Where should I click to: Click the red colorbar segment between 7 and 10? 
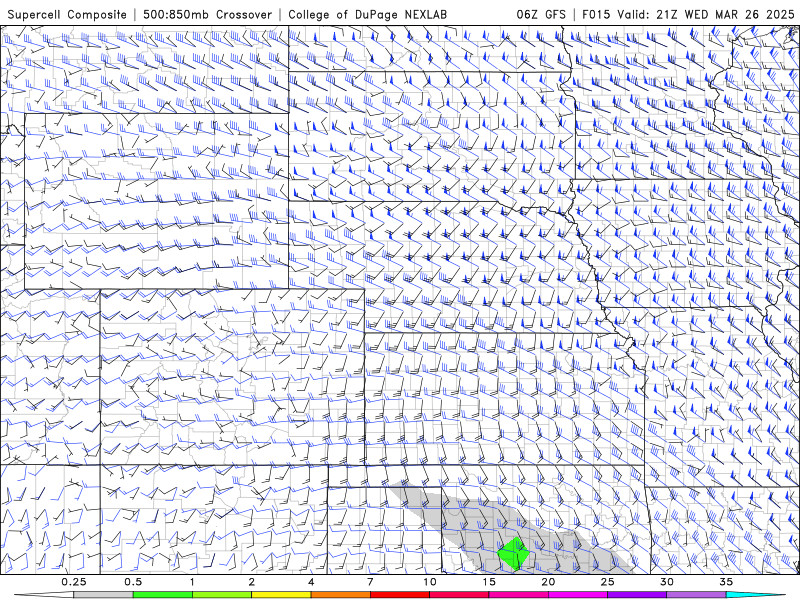tap(399, 595)
